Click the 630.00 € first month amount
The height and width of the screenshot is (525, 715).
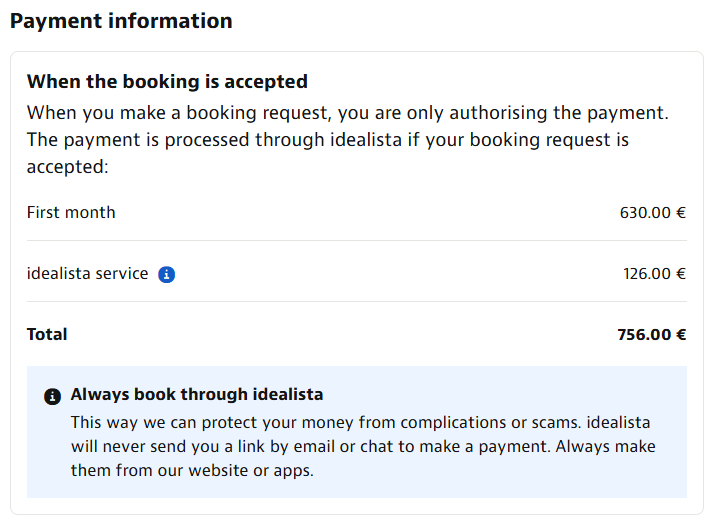[x=653, y=213]
